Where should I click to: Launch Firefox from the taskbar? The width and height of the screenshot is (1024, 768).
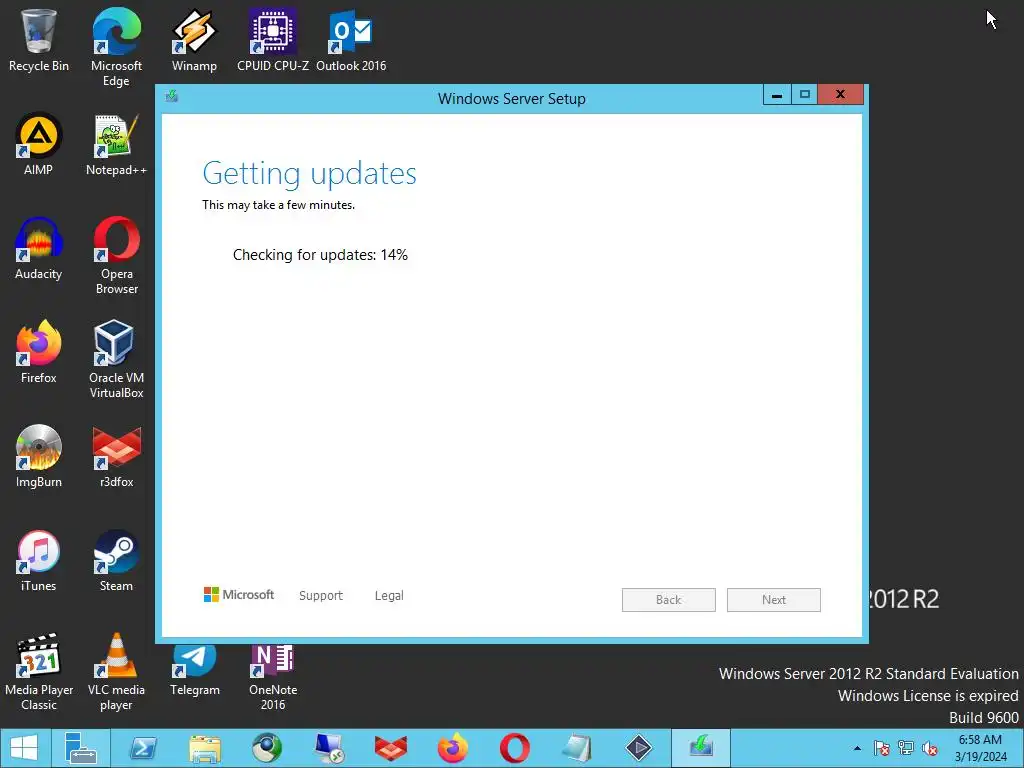pos(453,748)
